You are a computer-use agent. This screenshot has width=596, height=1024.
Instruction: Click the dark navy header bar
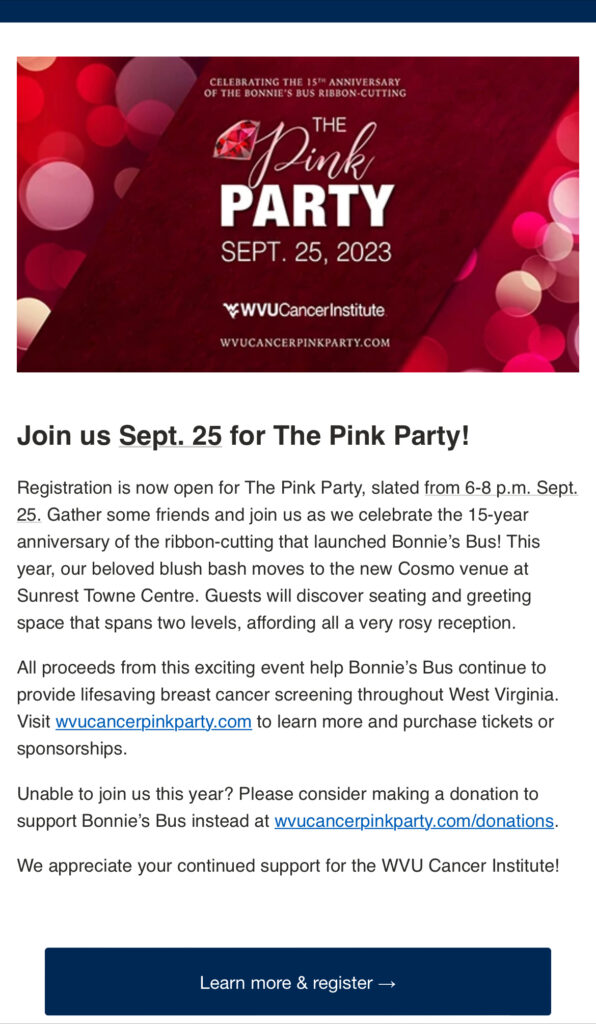298,11
